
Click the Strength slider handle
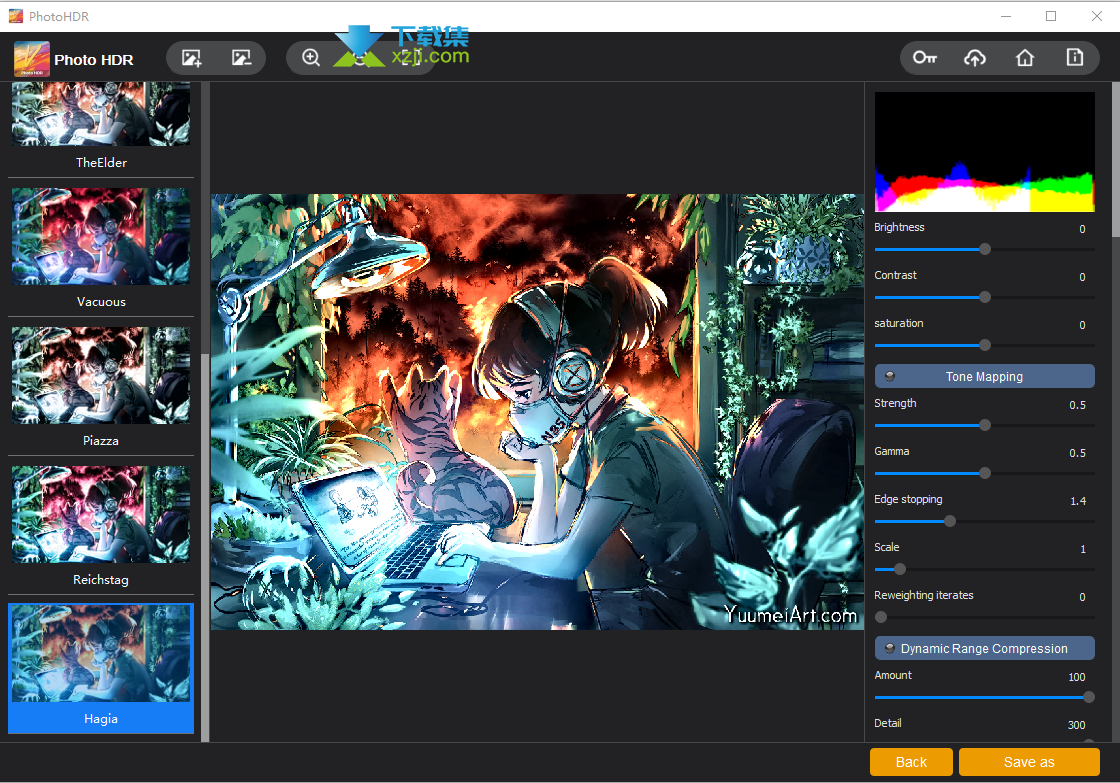click(985, 425)
